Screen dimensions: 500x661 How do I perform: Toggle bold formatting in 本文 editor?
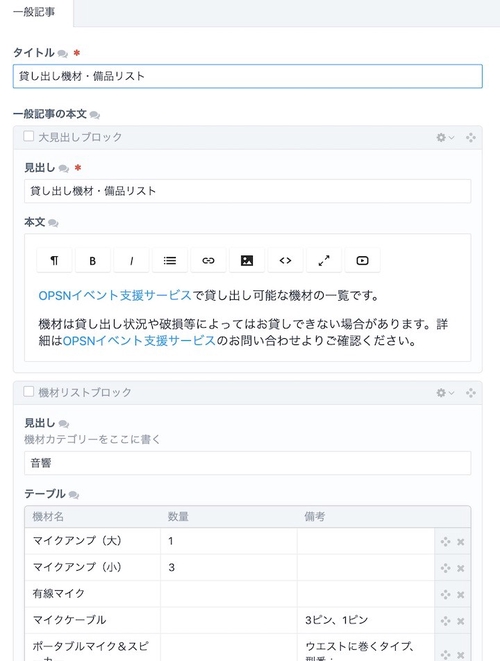pos(93,260)
